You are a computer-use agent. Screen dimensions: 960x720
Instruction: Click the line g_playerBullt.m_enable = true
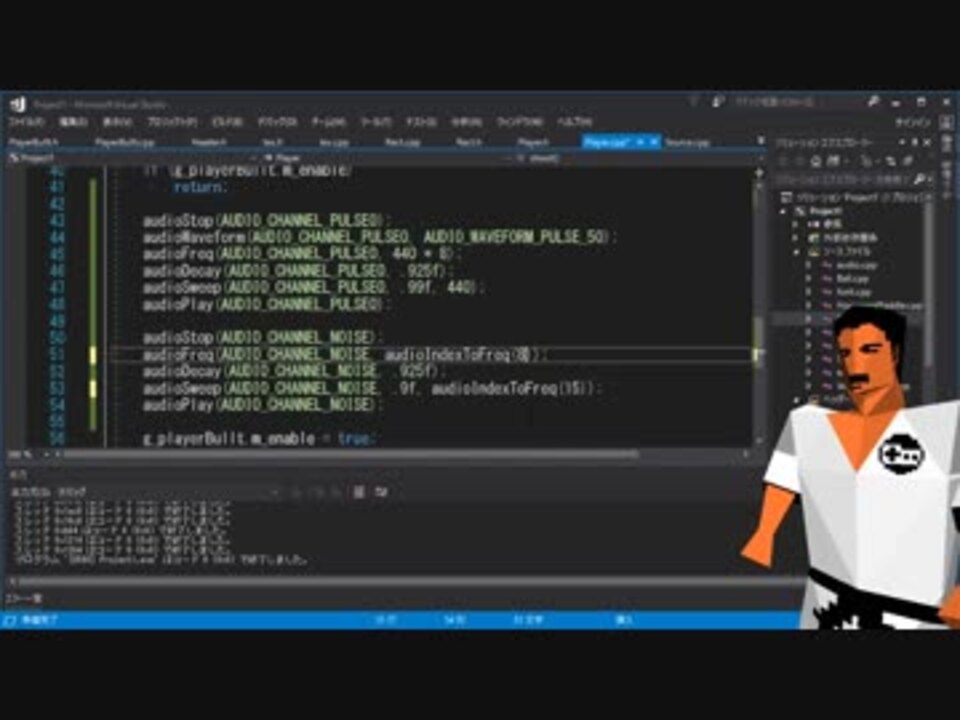(x=260, y=439)
